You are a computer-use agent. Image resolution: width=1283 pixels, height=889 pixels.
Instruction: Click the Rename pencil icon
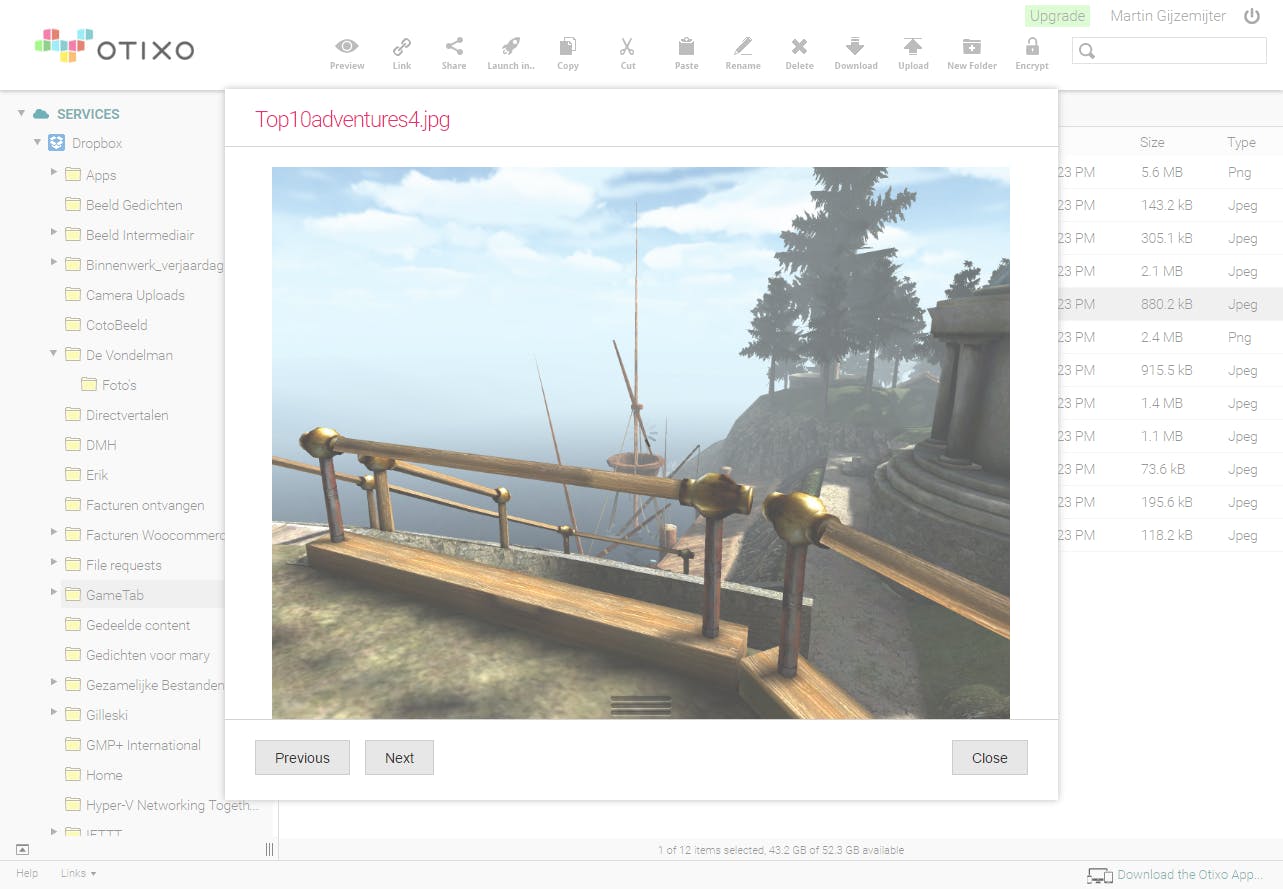743,46
